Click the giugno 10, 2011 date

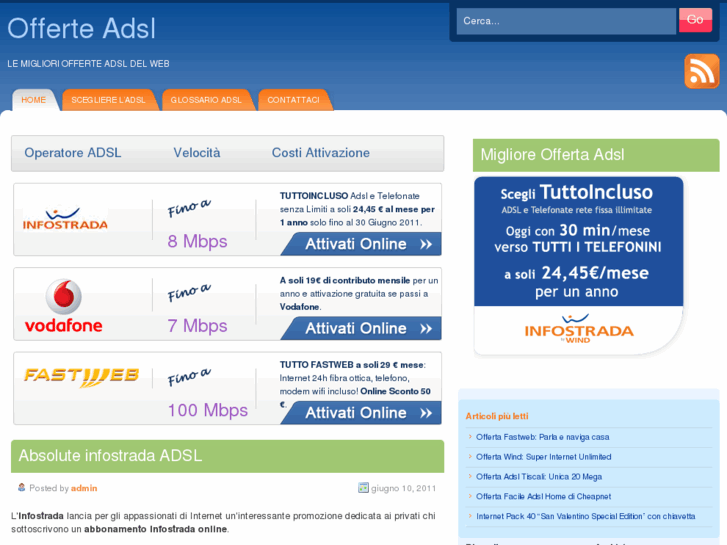(x=403, y=488)
